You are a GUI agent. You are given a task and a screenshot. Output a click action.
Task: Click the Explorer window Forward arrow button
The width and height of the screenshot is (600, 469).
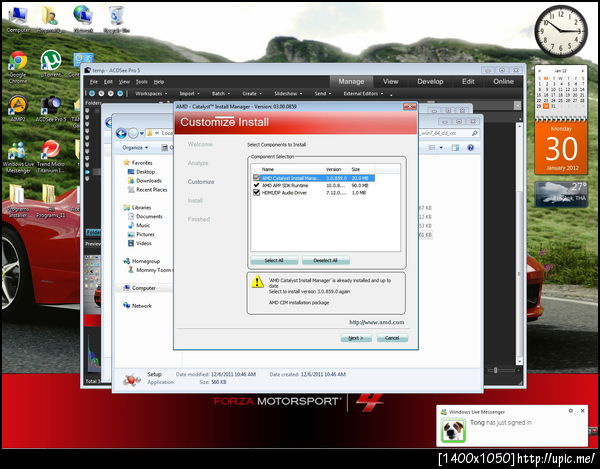click(x=133, y=133)
